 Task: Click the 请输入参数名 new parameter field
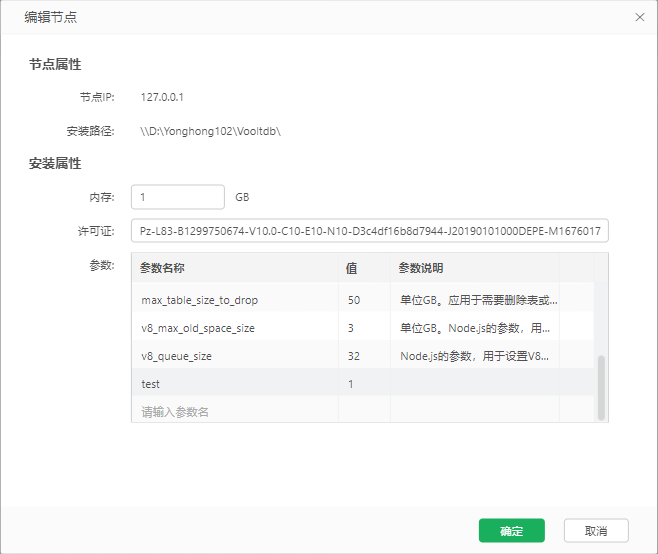coord(234,411)
